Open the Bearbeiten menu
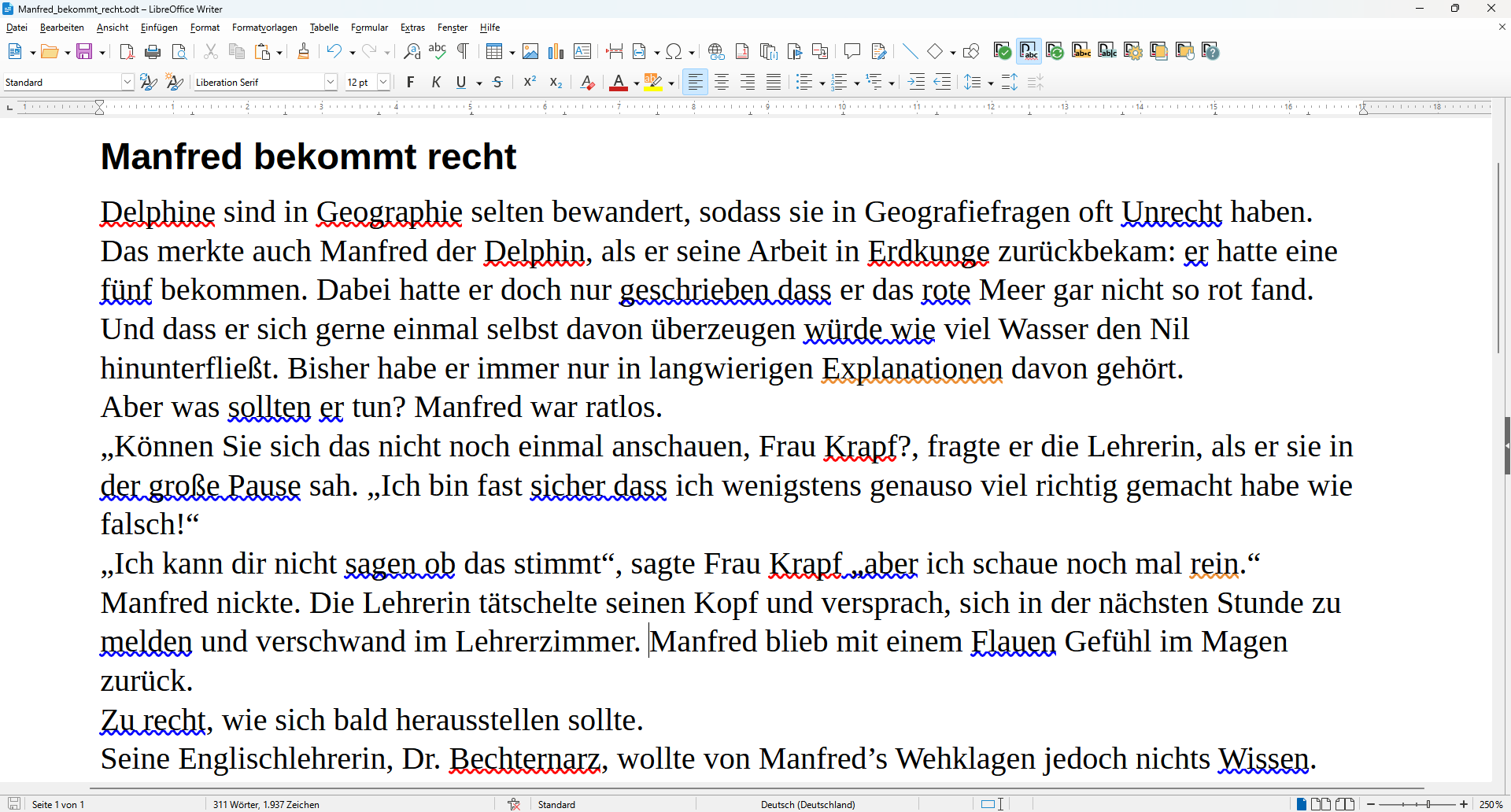Image resolution: width=1511 pixels, height=812 pixels. [61, 28]
